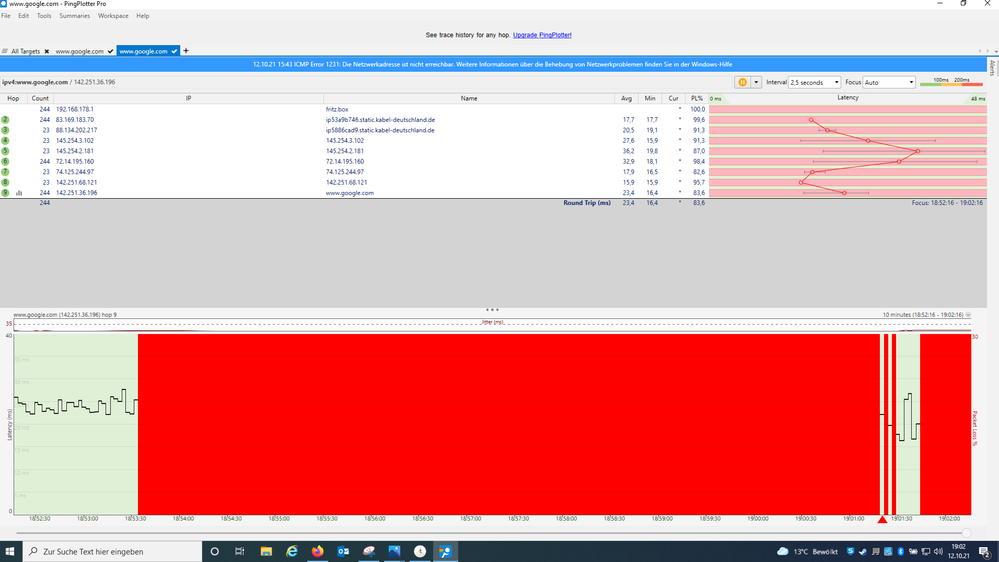
Task: Open Cortana circle icon on the taskbar
Action: [215, 551]
